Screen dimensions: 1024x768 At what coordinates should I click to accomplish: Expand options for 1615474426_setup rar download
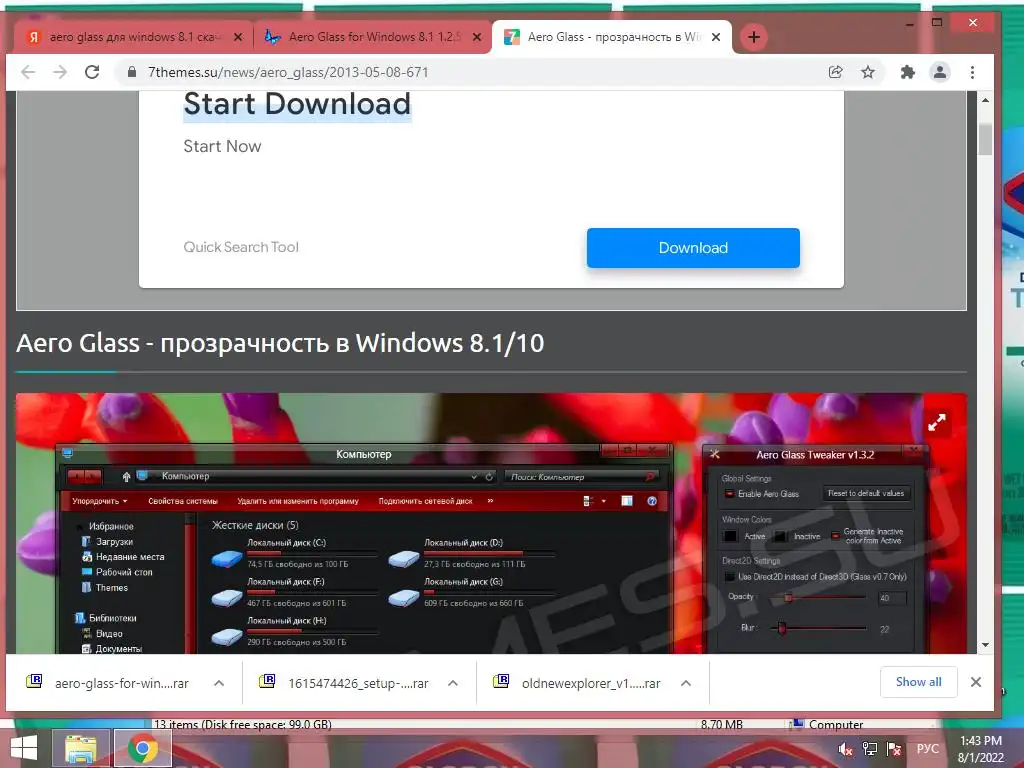[453, 683]
